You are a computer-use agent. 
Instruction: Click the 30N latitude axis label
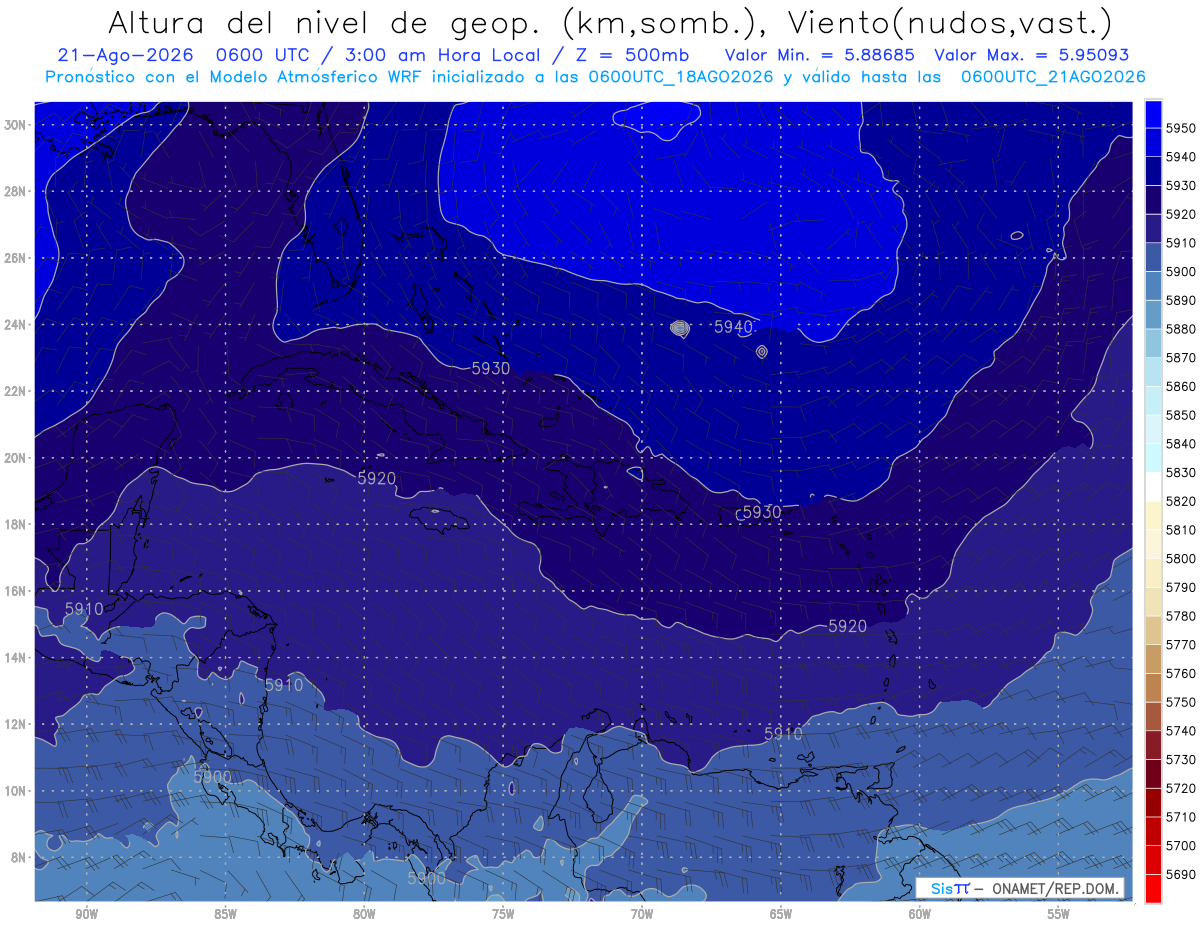click(x=15, y=125)
